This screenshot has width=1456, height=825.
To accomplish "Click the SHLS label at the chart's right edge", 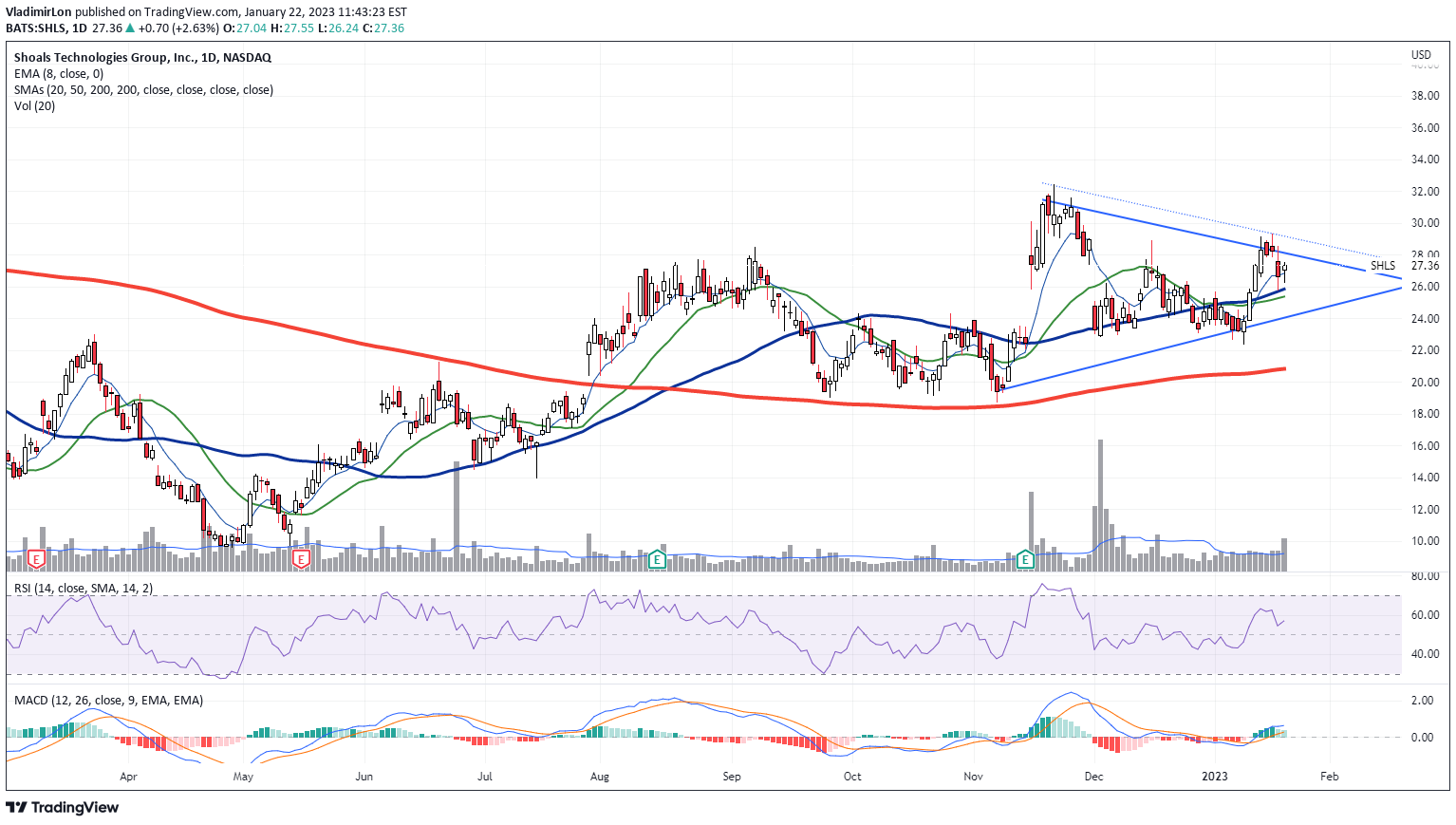I will point(1383,266).
